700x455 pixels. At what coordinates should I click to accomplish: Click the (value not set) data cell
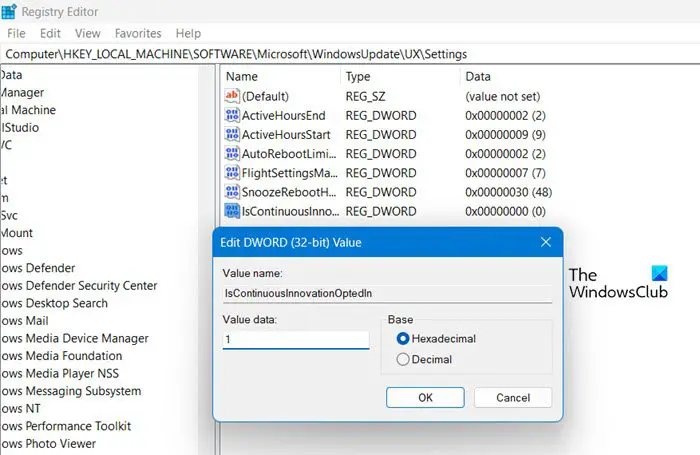click(x=503, y=96)
